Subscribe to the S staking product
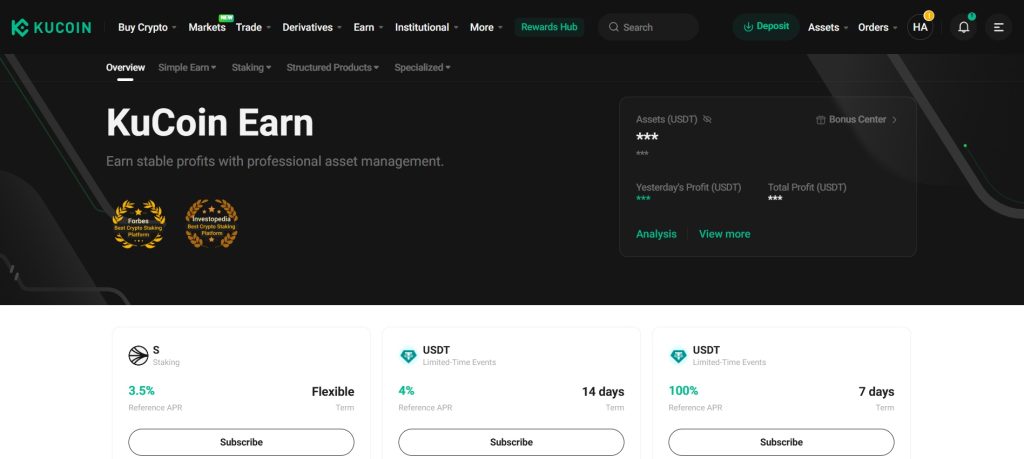Viewport: 1024px width, 459px height. [x=241, y=442]
